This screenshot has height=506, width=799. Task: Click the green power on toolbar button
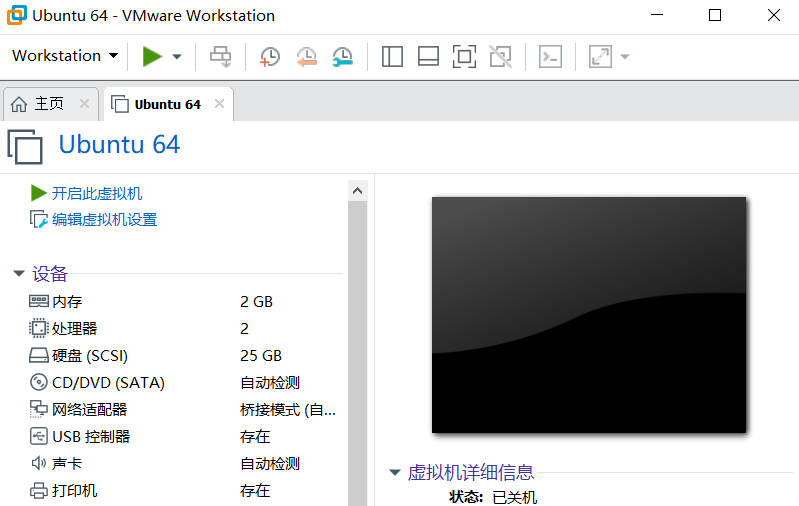point(152,56)
